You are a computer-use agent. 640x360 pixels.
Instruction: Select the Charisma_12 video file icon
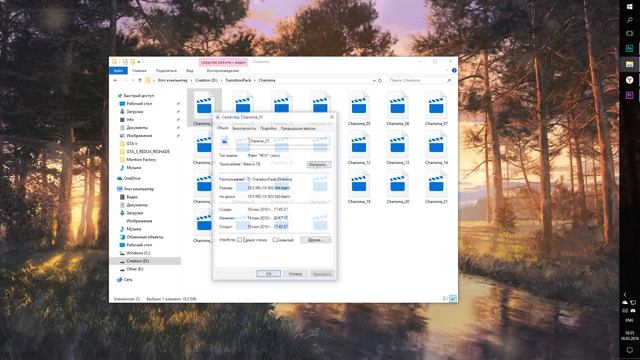[359, 143]
